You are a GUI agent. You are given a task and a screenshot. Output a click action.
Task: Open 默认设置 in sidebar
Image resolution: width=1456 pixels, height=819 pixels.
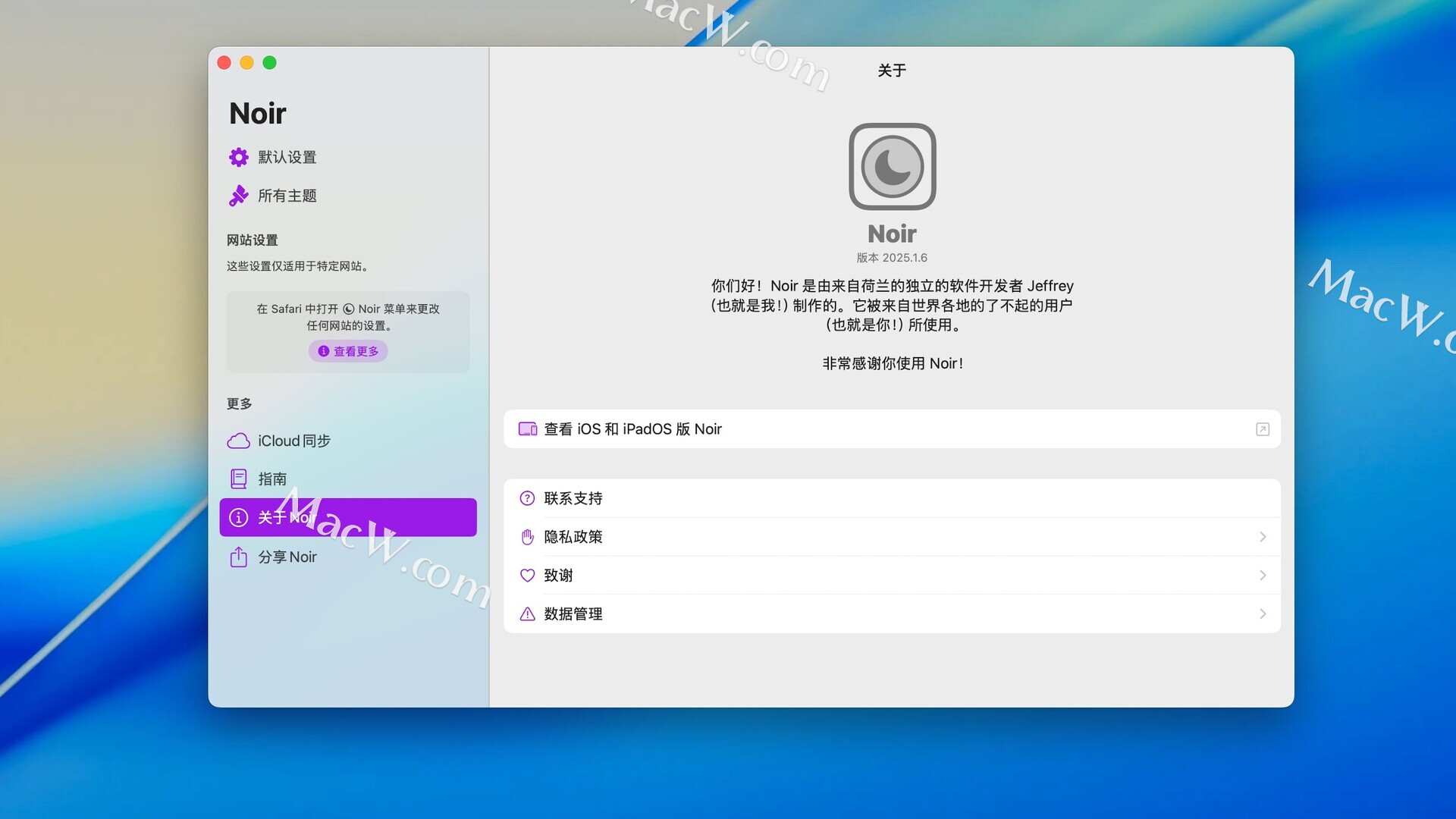(x=348, y=157)
